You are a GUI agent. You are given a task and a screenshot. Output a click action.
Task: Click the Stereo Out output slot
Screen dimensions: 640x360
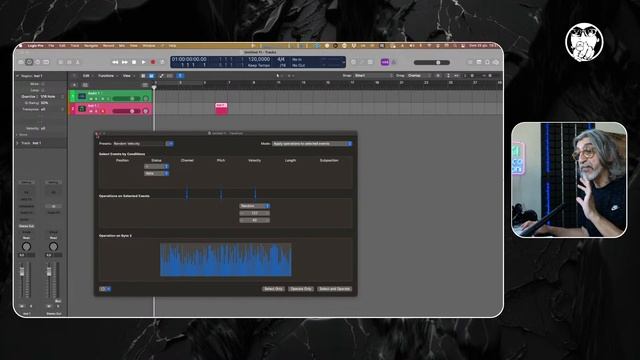pos(26,226)
